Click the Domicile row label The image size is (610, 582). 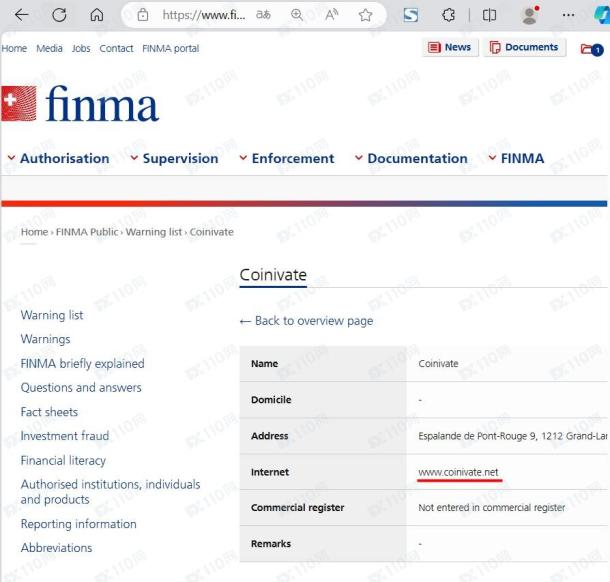click(x=271, y=400)
